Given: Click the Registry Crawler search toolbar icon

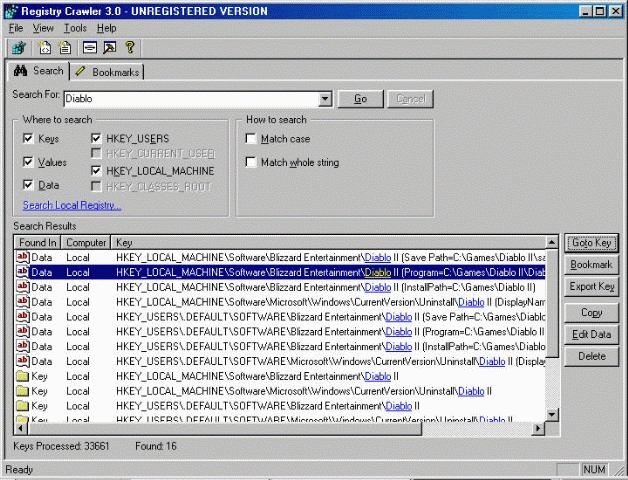Looking at the screenshot, I should (x=19, y=48).
